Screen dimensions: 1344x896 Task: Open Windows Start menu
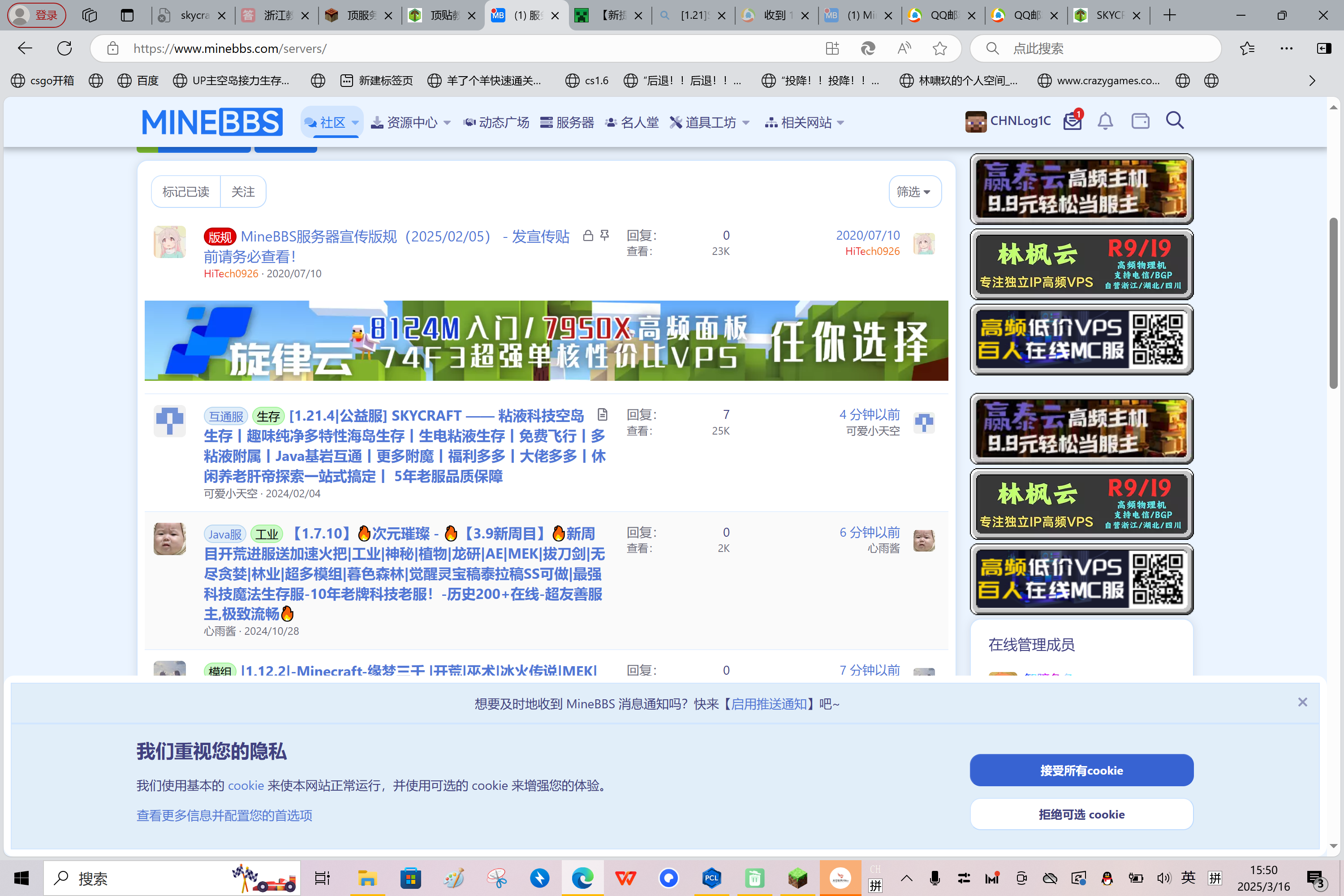[x=21, y=878]
